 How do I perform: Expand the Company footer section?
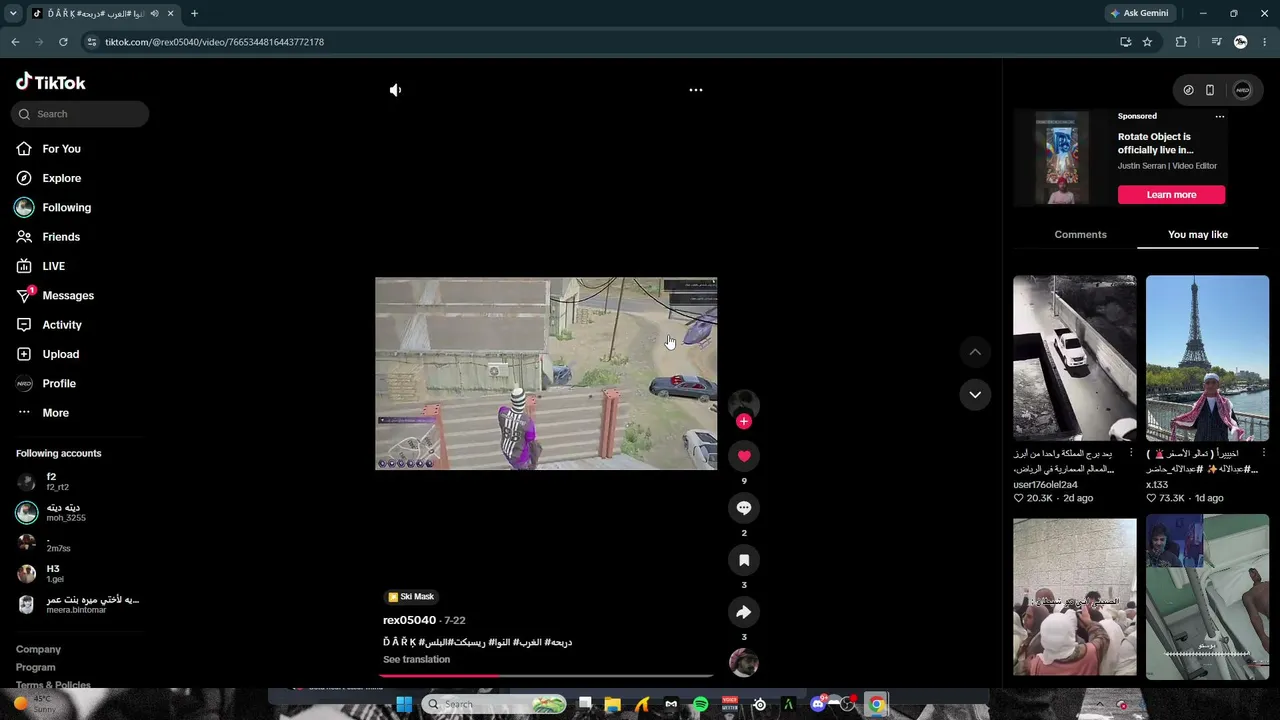pyautogui.click(x=38, y=649)
